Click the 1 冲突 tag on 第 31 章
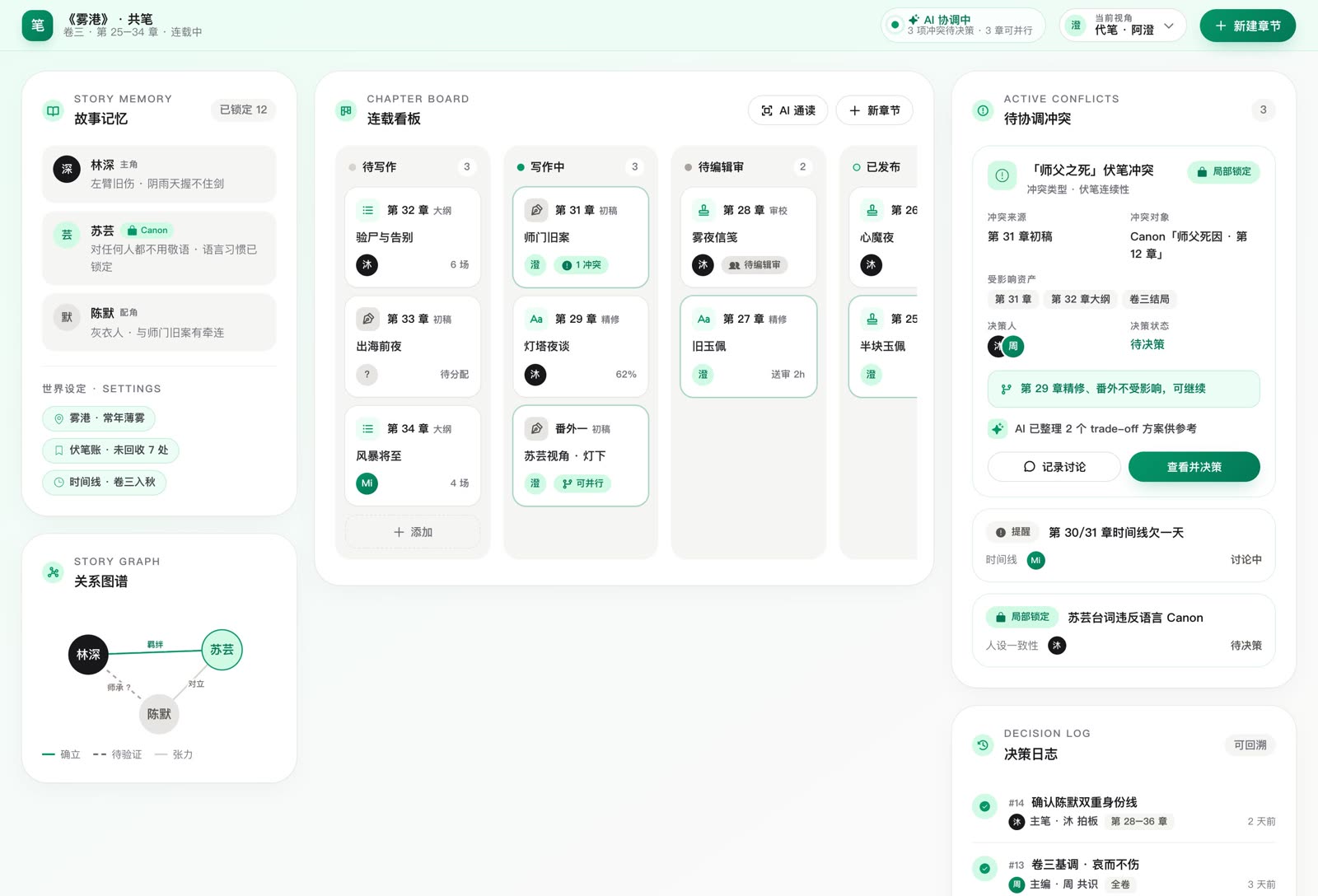Viewport: 1318px width, 896px height. 582,265
